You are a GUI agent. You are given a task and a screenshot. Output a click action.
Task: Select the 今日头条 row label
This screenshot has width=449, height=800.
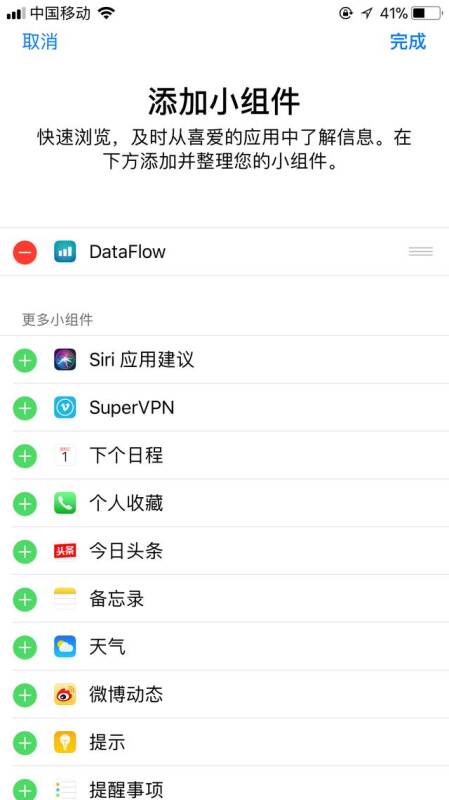click(x=126, y=552)
